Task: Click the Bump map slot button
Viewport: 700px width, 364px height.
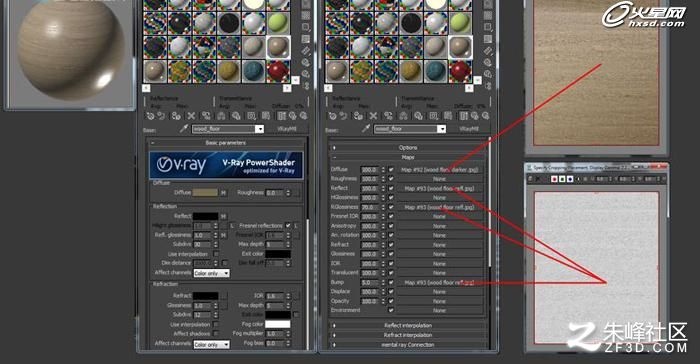Action: pos(439,283)
